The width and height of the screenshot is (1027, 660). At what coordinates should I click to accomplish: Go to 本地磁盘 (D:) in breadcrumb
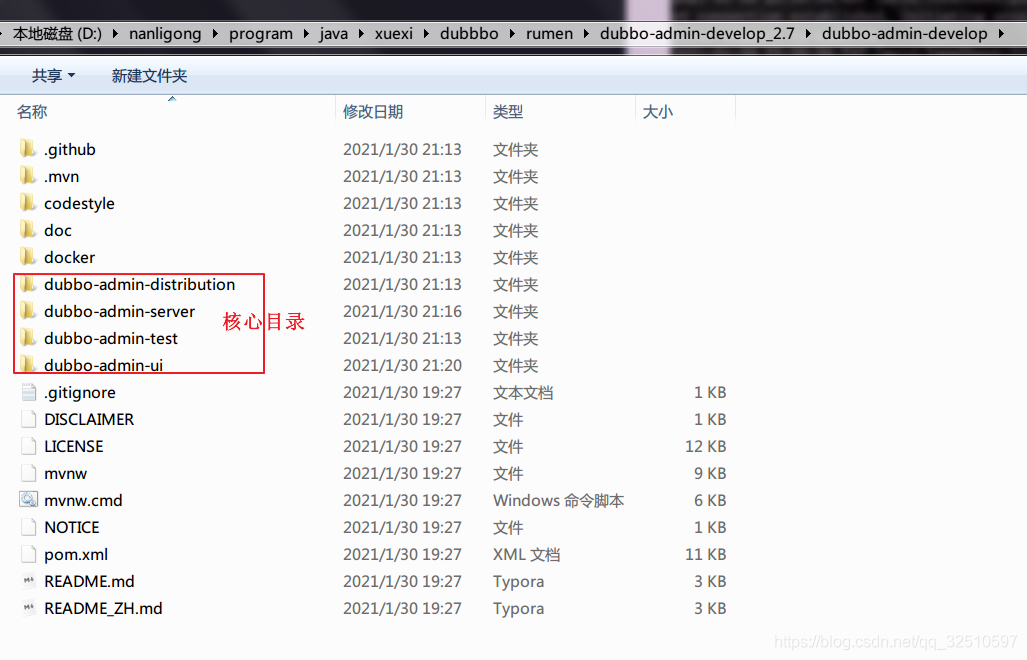(57, 33)
